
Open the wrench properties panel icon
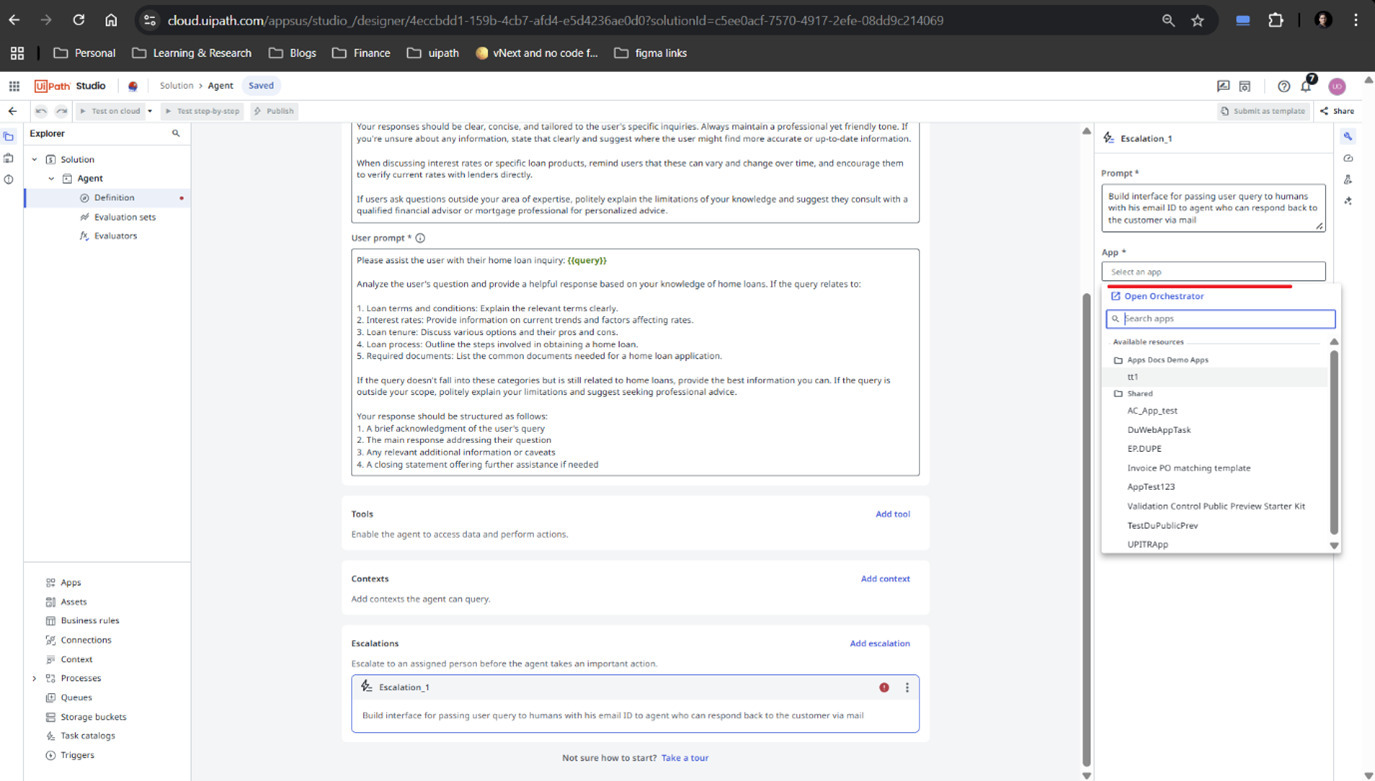[1348, 137]
